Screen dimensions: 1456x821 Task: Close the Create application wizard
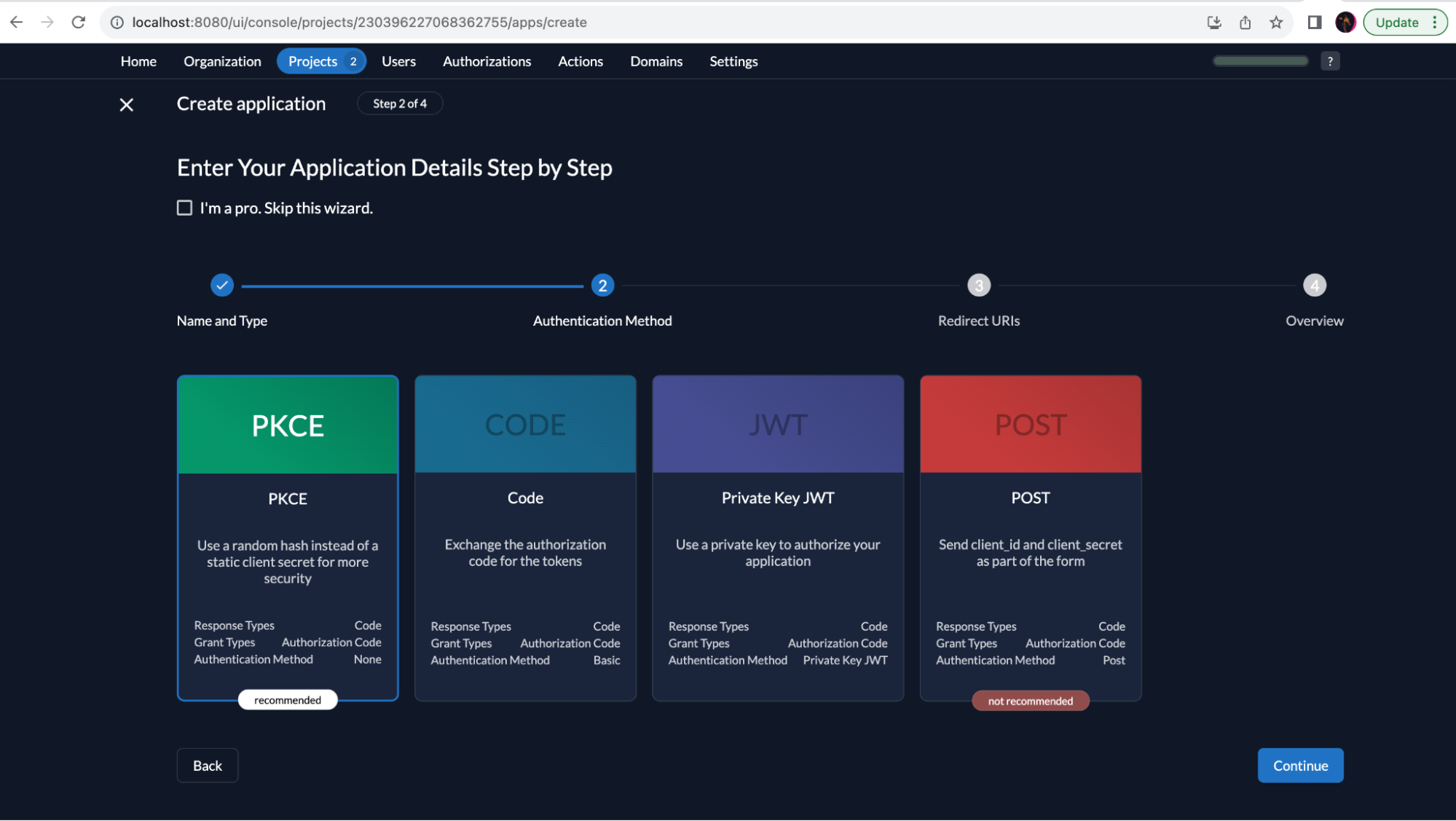(x=127, y=105)
